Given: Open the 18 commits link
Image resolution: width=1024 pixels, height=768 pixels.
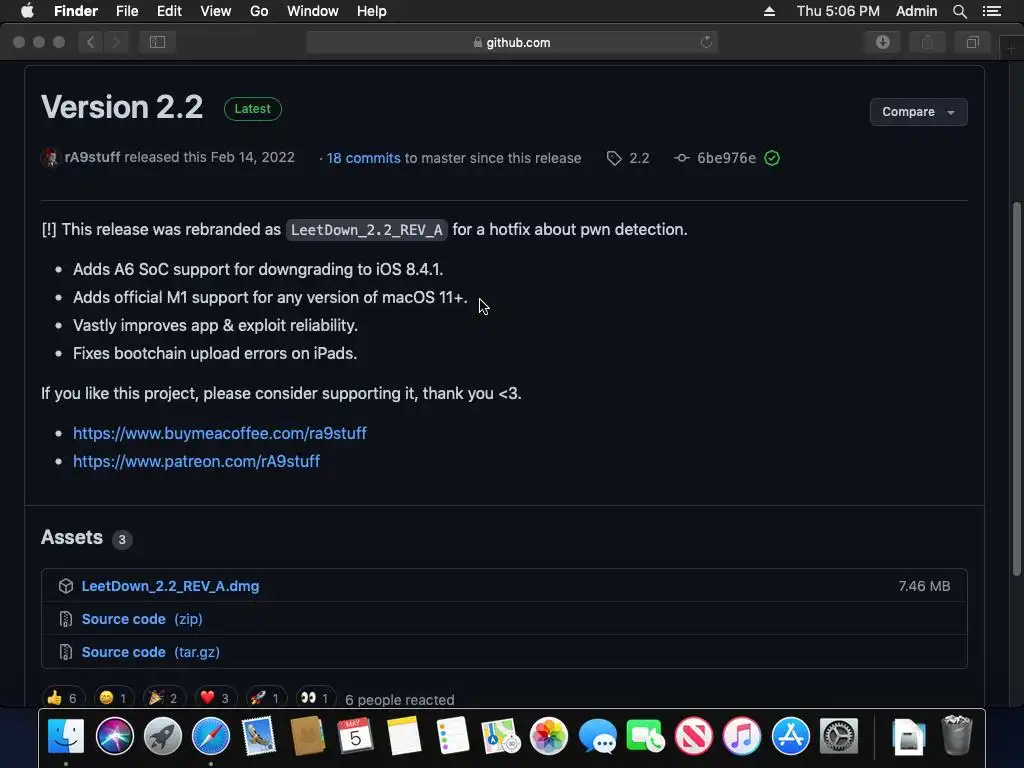Looking at the screenshot, I should (x=363, y=158).
